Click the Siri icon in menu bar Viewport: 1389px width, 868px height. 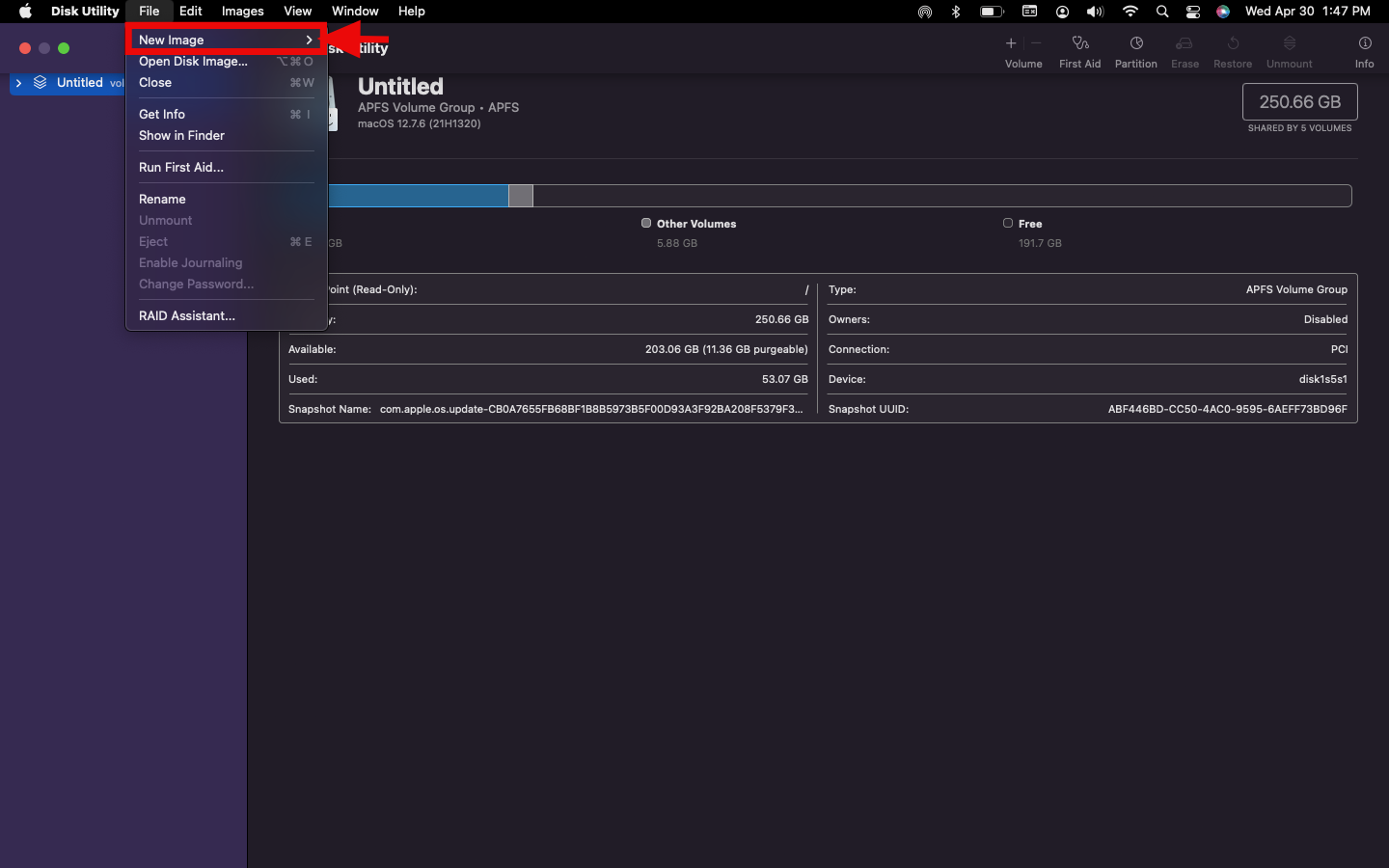coord(1222,12)
